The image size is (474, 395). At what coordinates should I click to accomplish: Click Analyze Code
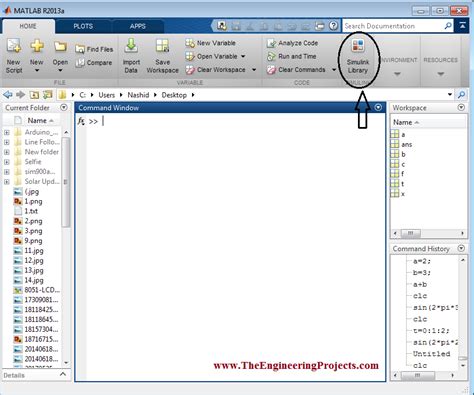click(292, 43)
